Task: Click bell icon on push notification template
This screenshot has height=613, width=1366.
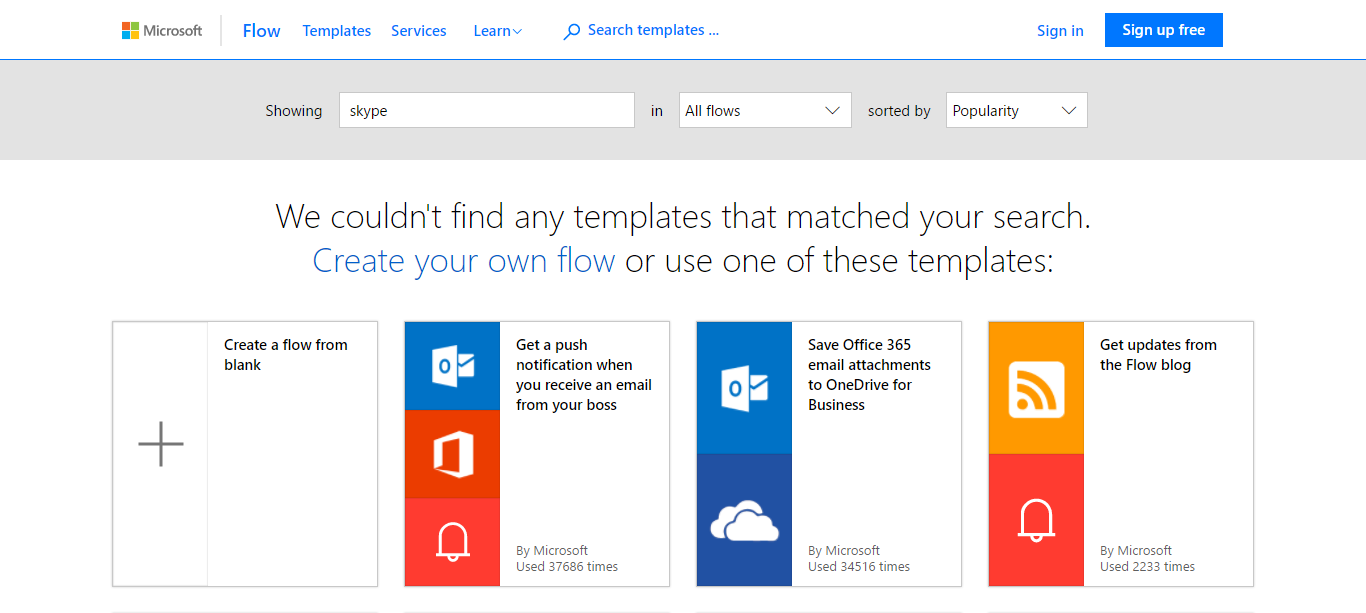Action: [x=452, y=542]
